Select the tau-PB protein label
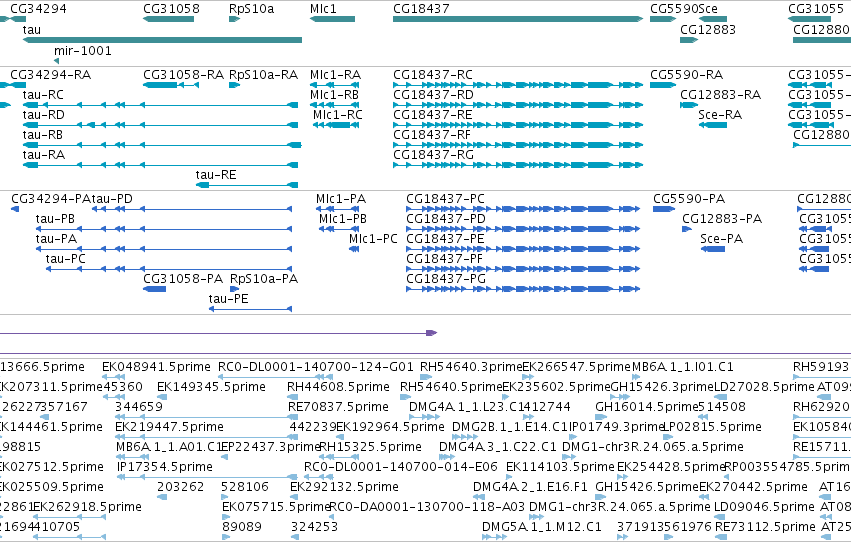851x542 pixels. 55,219
